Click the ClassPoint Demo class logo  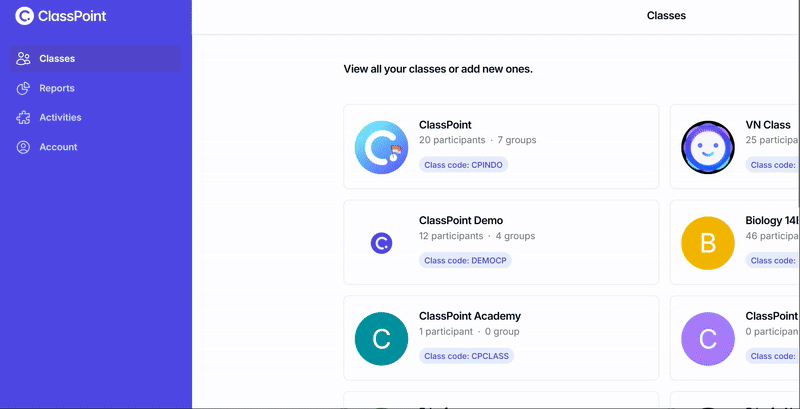click(381, 242)
